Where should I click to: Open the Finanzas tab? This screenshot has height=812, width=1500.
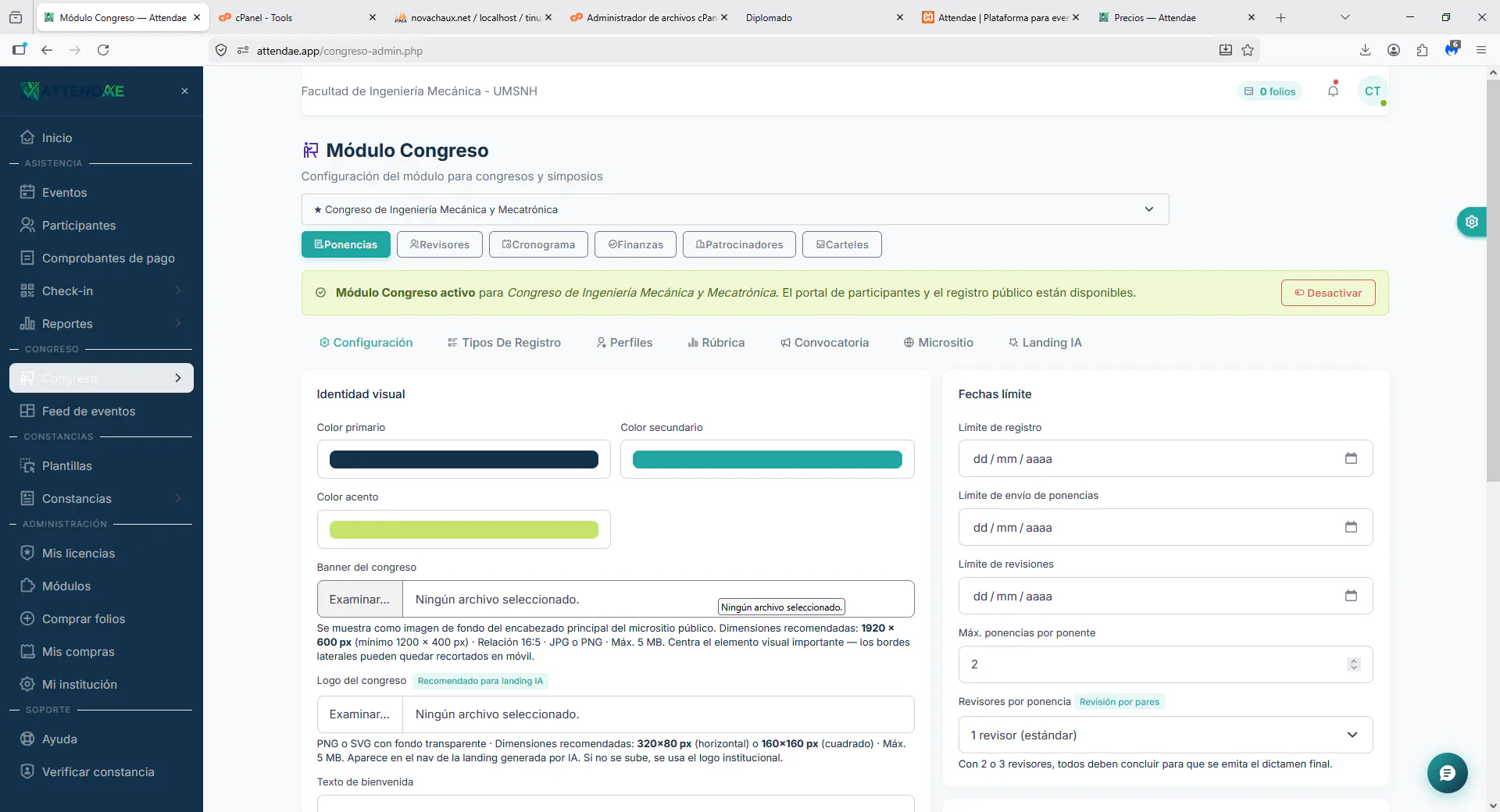pyautogui.click(x=635, y=244)
